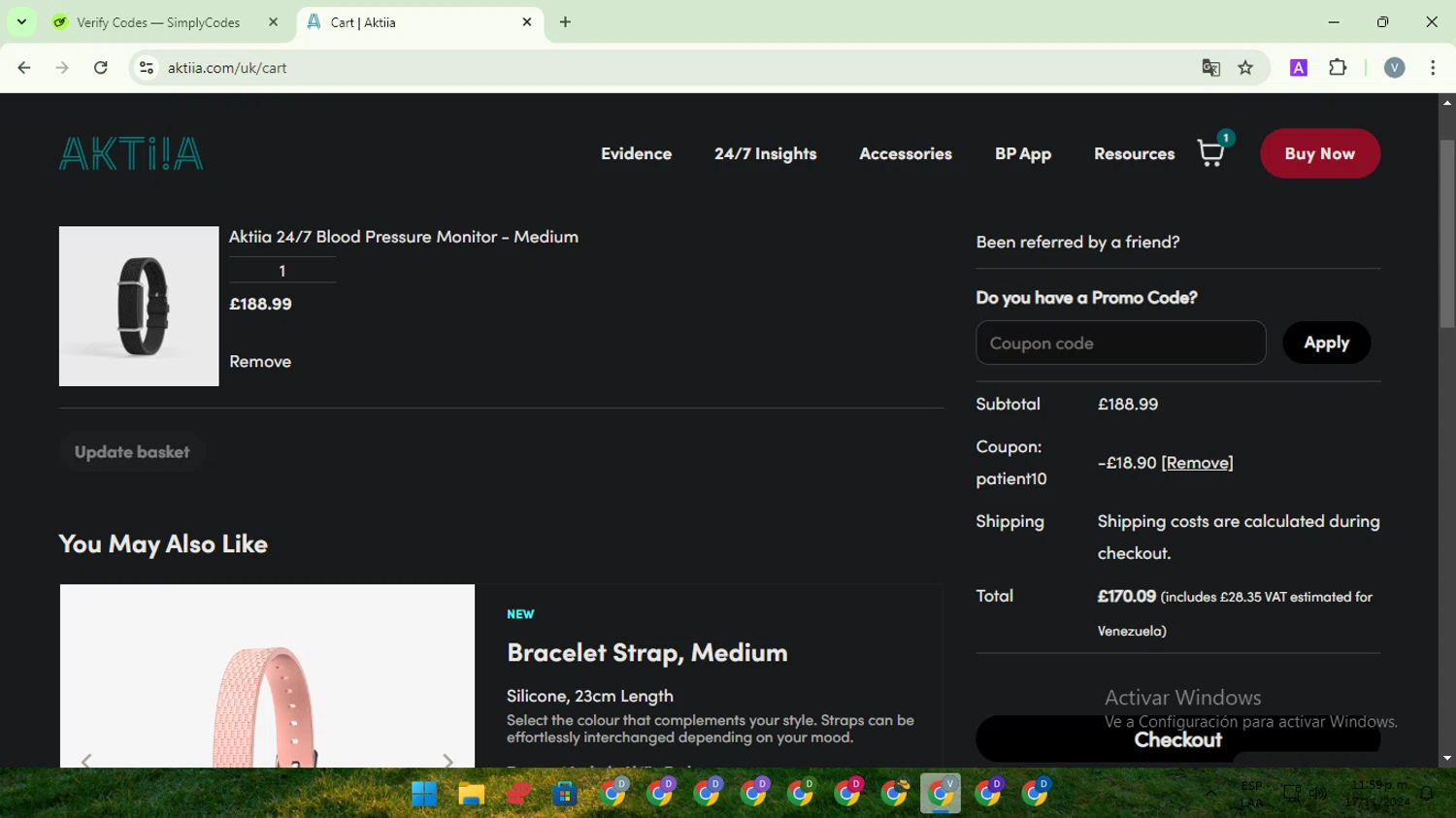Click the ESP LAA language indicator
The height and width of the screenshot is (818, 1456).
[x=1251, y=794]
